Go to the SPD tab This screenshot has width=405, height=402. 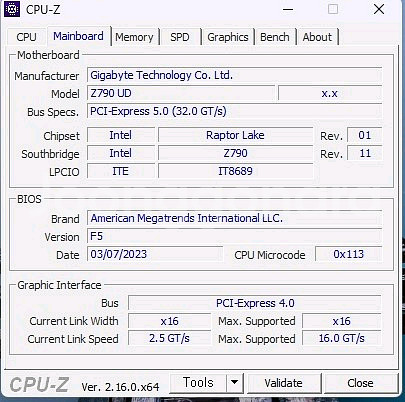(x=180, y=37)
